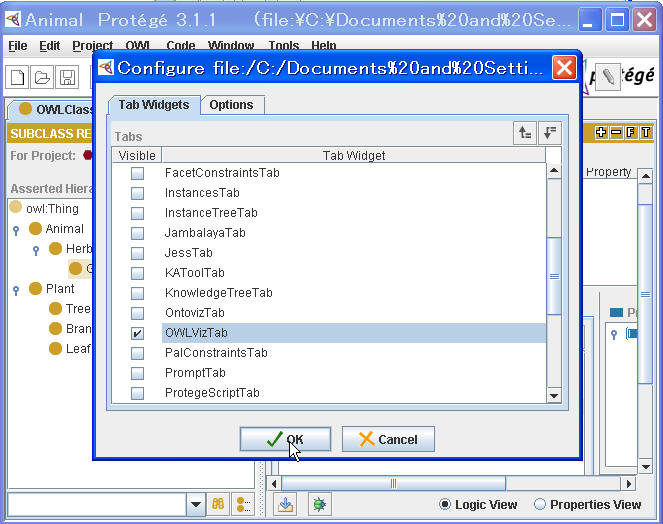Click the binoculars search icon
Viewport: 663px width, 524px height.
[219, 505]
